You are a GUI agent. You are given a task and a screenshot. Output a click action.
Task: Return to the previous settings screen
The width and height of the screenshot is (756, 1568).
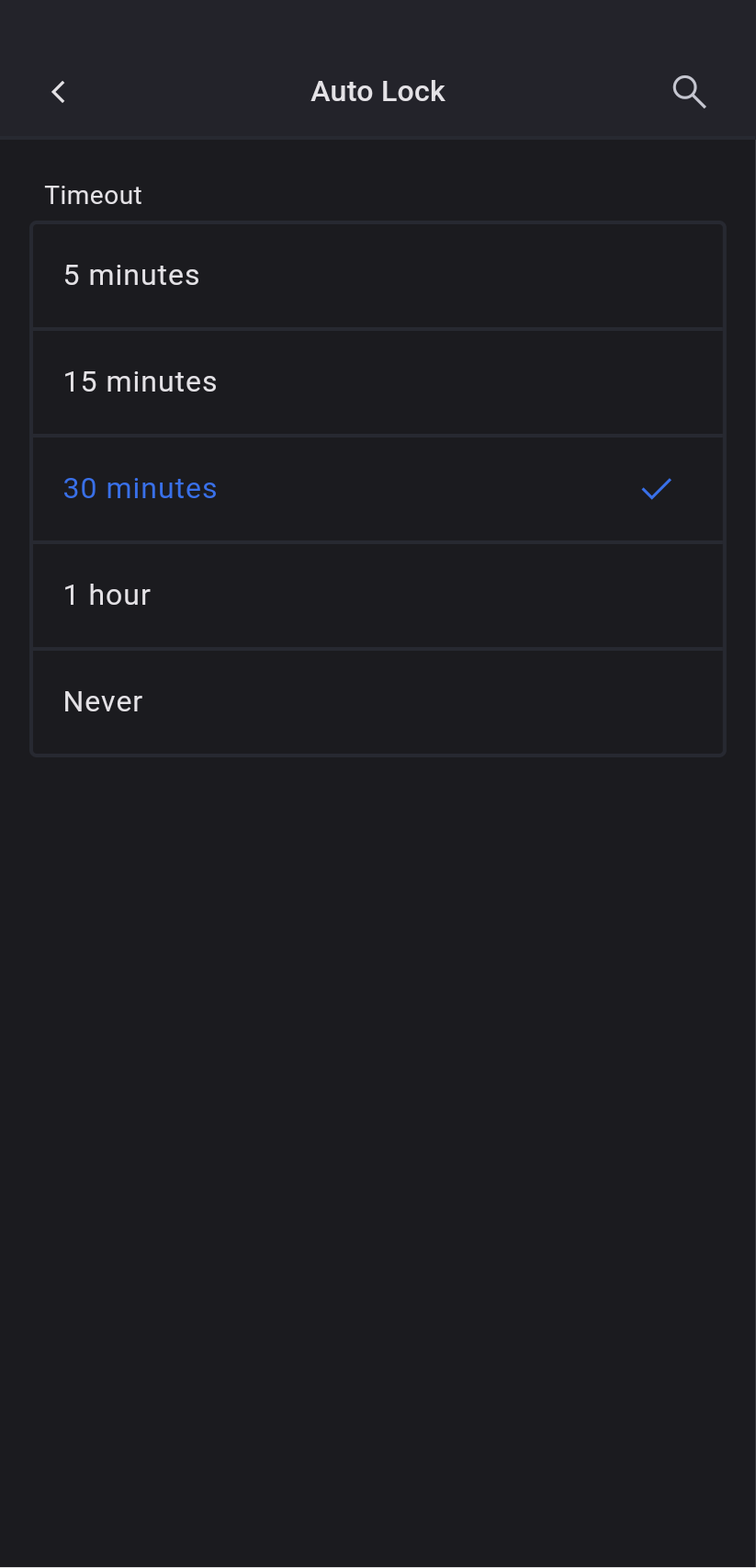pyautogui.click(x=59, y=92)
